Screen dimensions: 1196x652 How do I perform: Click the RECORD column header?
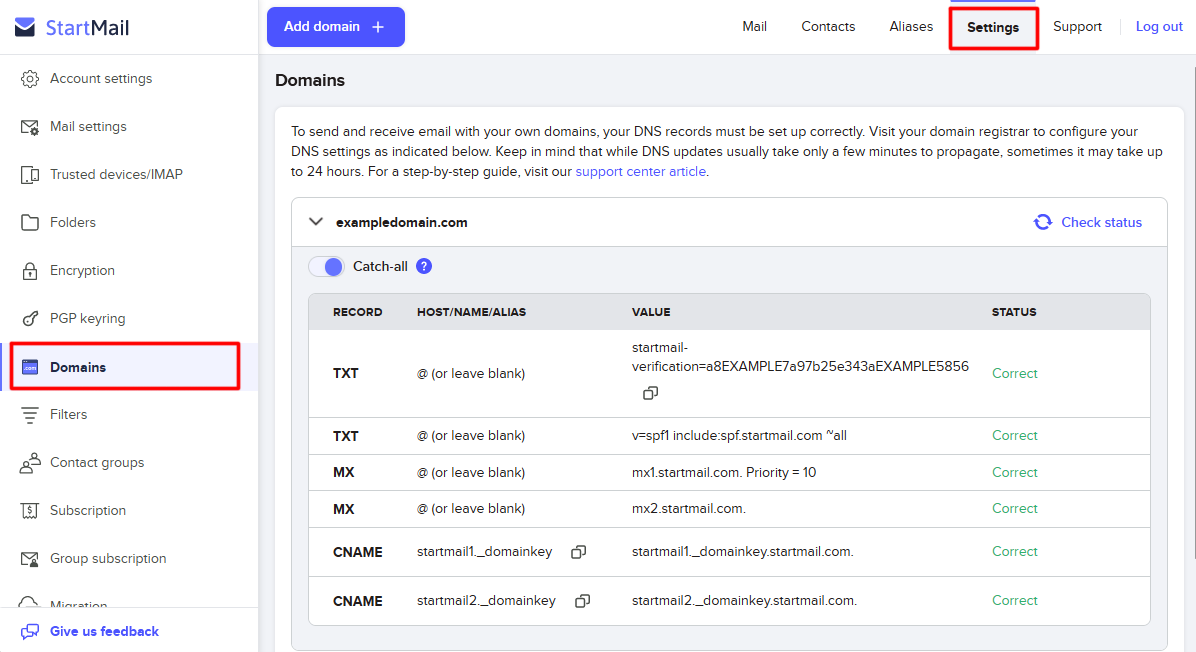point(358,312)
